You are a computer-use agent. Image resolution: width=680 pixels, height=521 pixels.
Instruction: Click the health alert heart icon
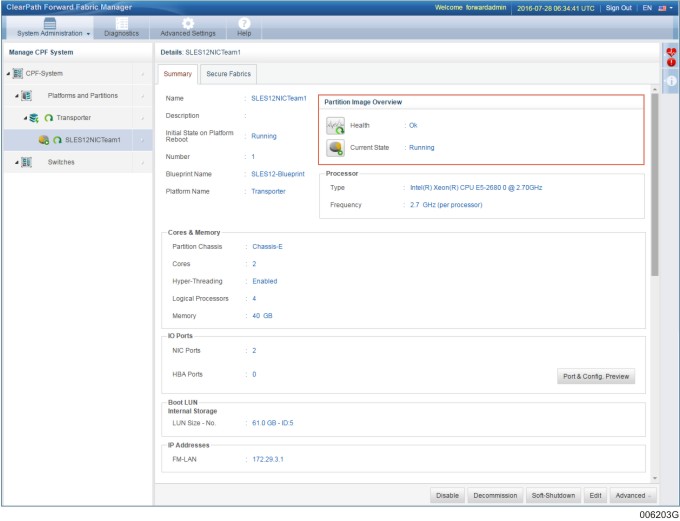(671, 56)
